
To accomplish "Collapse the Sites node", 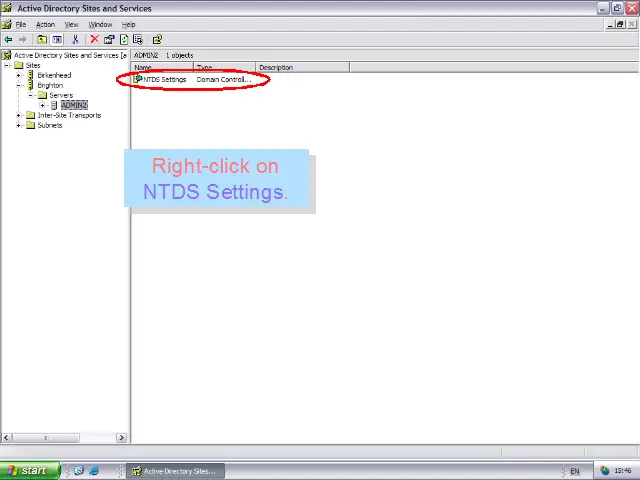I will click(7, 65).
